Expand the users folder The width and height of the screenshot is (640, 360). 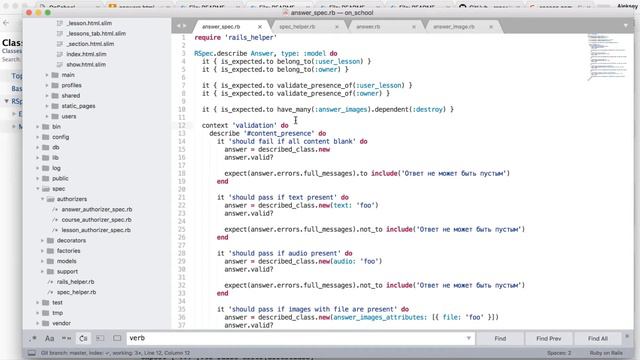coord(47,116)
